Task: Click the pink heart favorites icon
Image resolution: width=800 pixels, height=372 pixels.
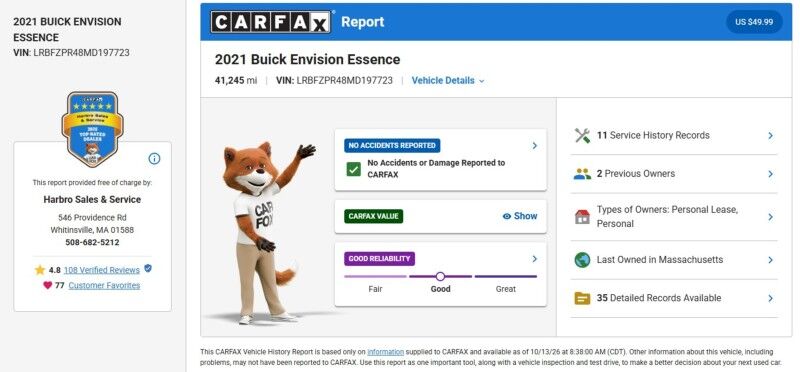Action: tap(47, 285)
